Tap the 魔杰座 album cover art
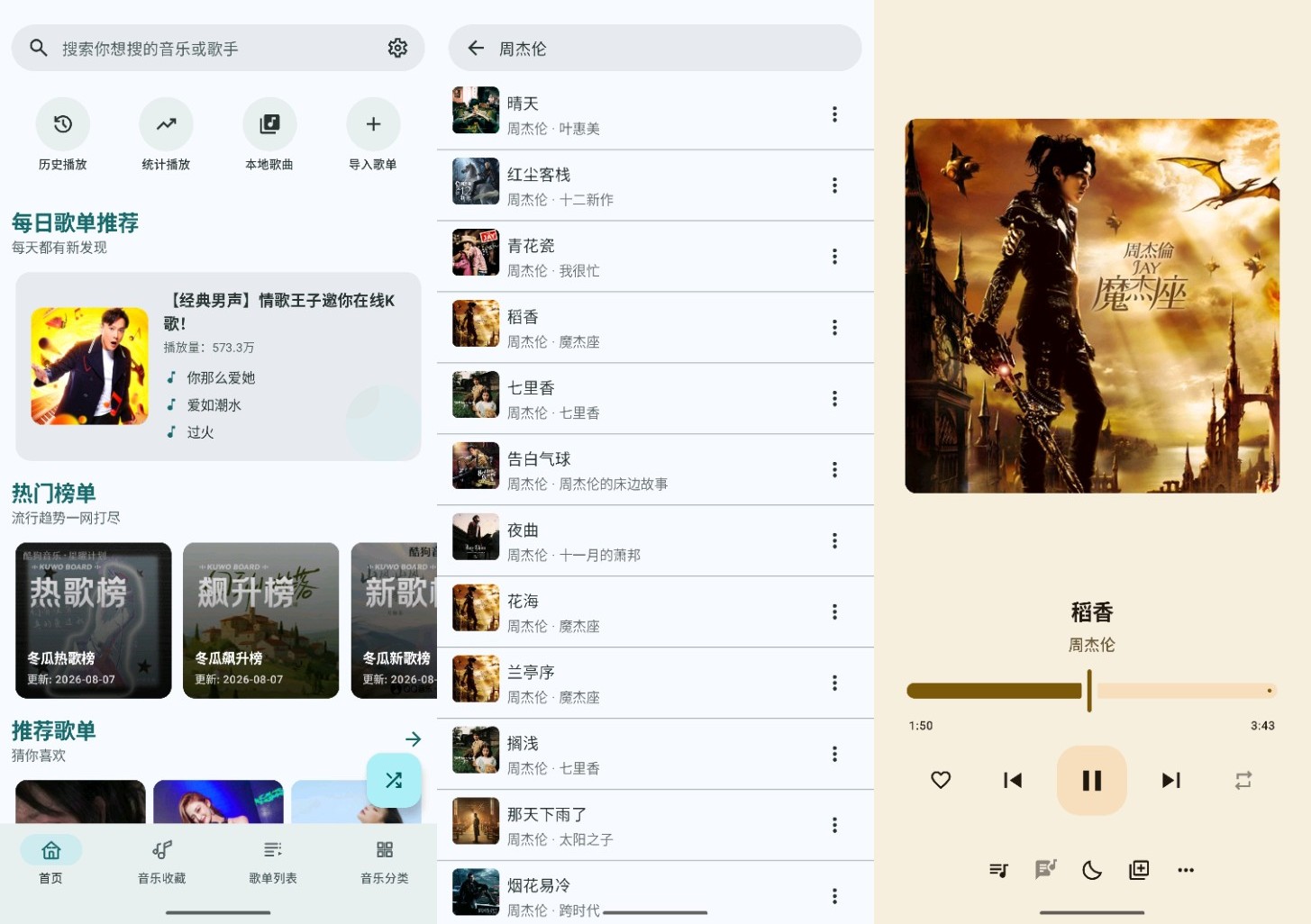The height and width of the screenshot is (924, 1311). (1092, 306)
